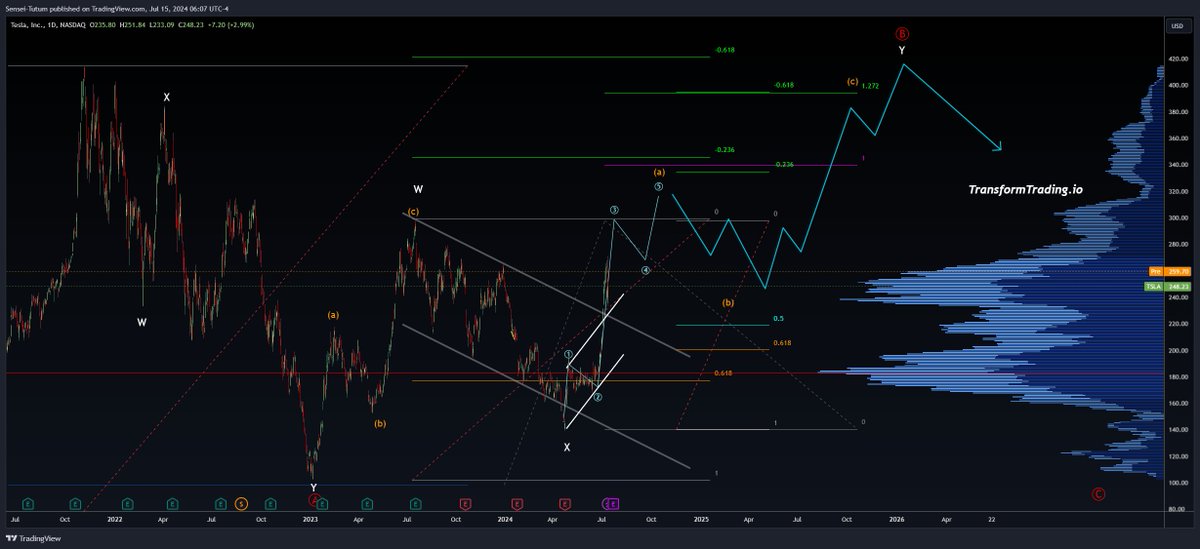Select the July 2023 earnings marker
The height and width of the screenshot is (549, 1200).
click(x=418, y=503)
